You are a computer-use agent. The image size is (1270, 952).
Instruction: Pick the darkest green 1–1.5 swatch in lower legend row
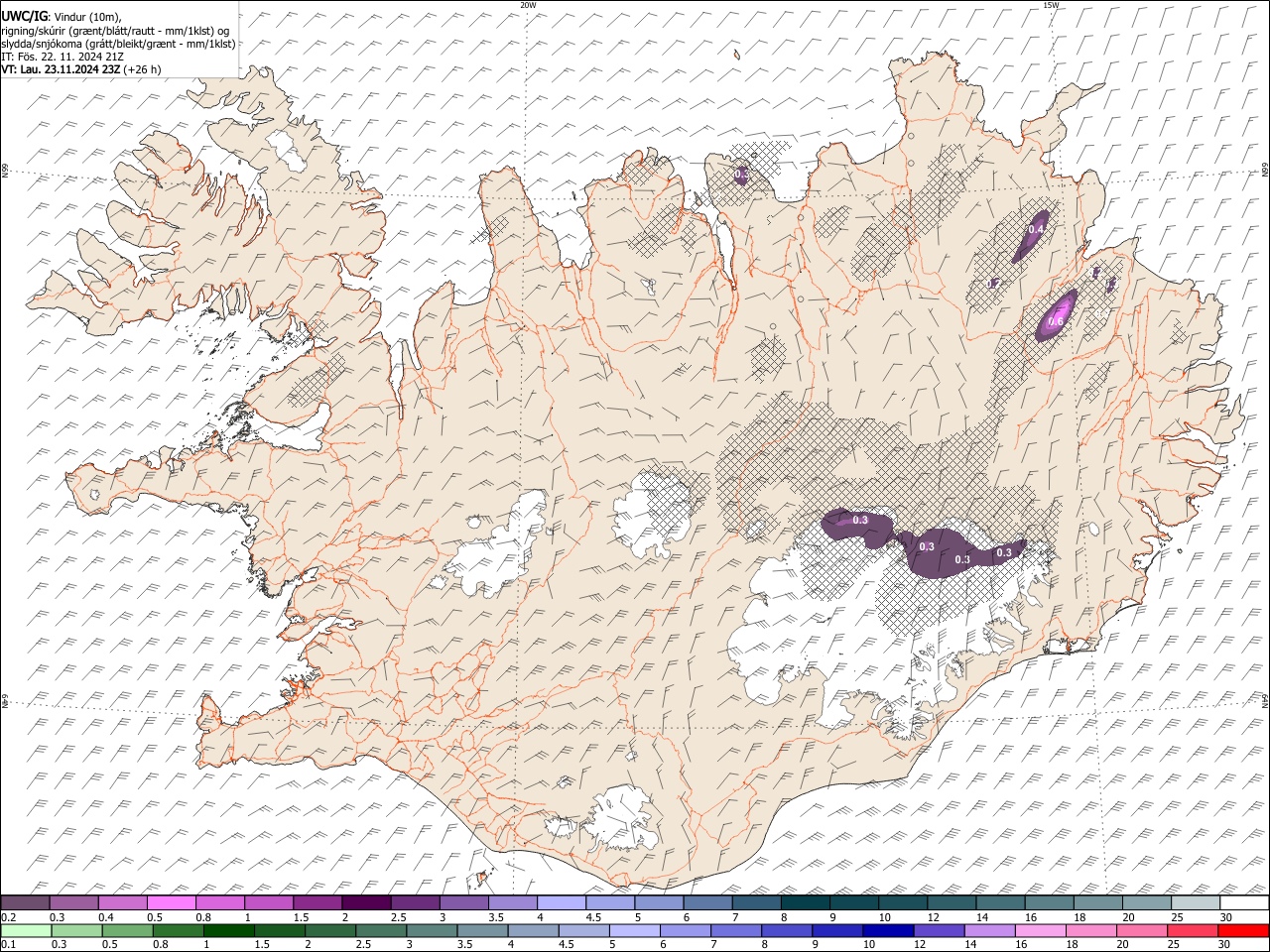(228, 930)
